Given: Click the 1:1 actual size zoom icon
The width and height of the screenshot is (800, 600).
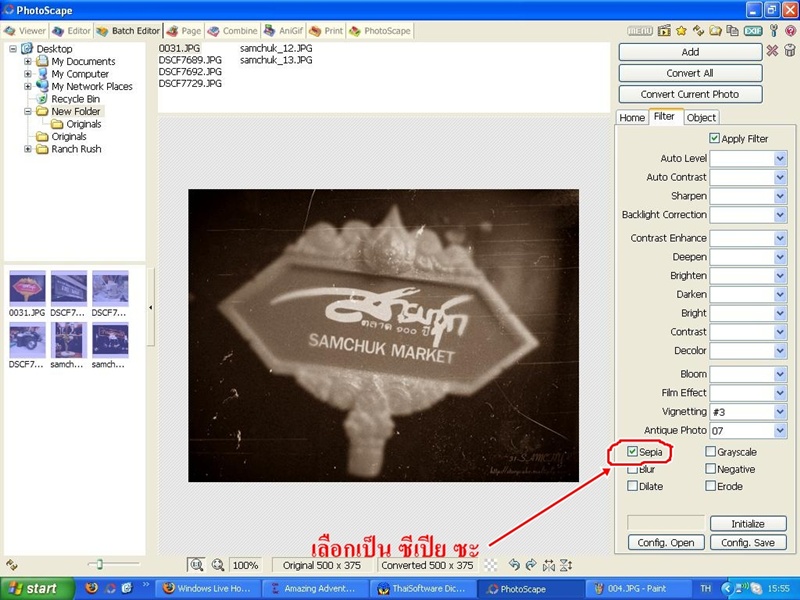Looking at the screenshot, I should coord(196,565).
